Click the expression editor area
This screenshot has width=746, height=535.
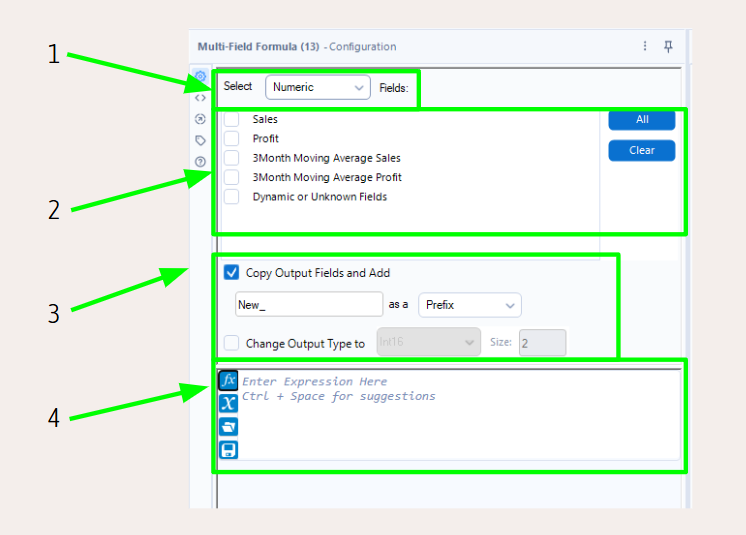pos(459,415)
